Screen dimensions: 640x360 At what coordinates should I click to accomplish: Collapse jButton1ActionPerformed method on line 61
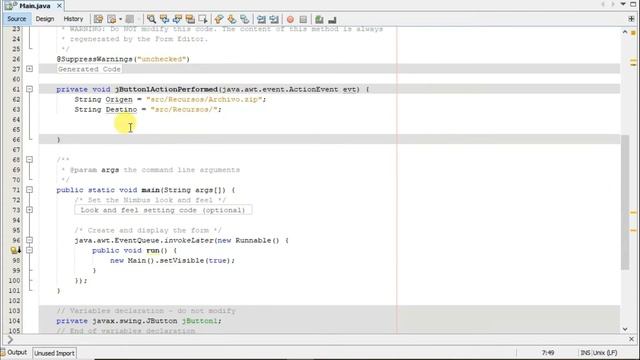pyautogui.click(x=29, y=89)
